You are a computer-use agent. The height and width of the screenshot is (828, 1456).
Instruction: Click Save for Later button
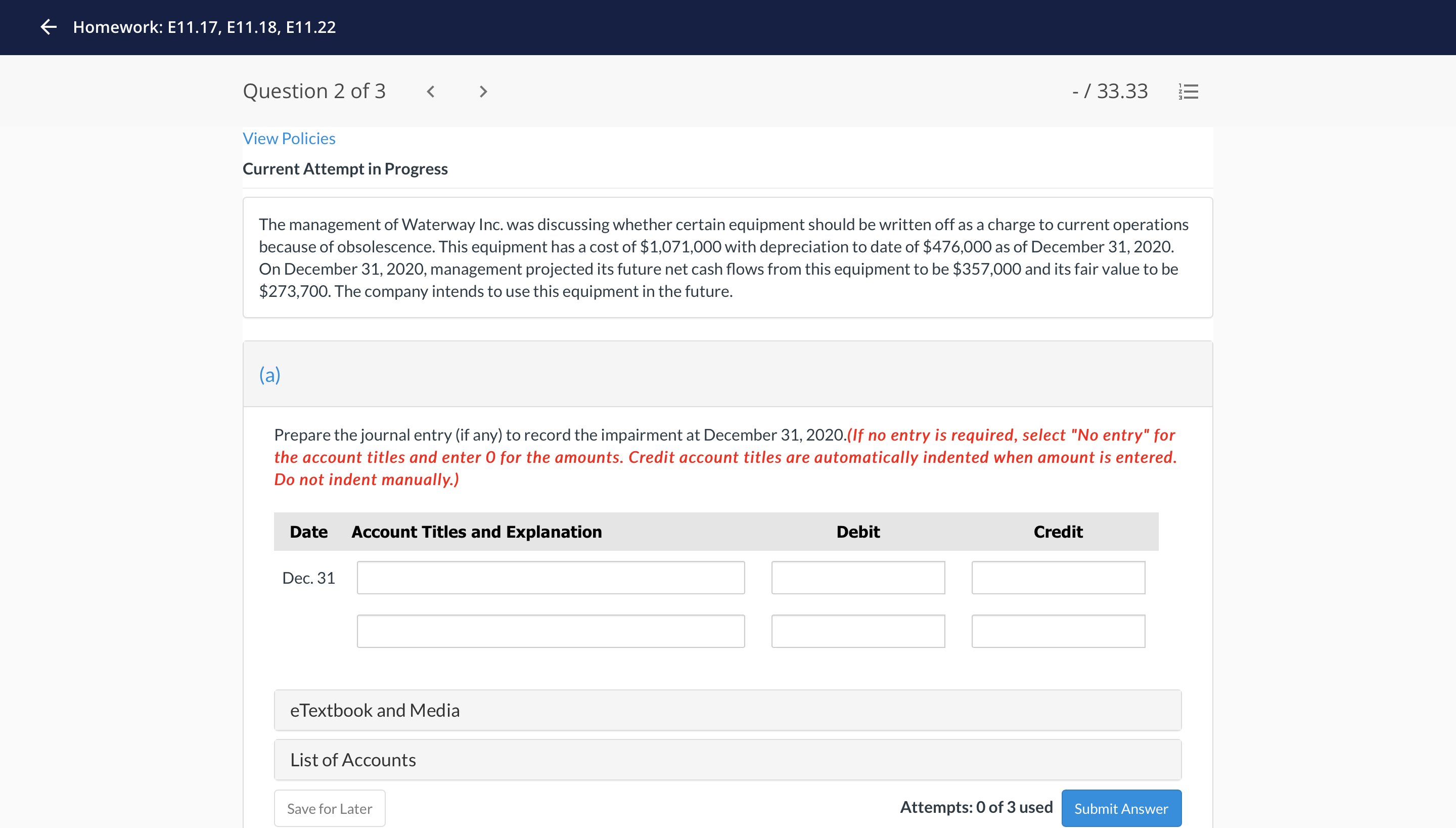(330, 808)
